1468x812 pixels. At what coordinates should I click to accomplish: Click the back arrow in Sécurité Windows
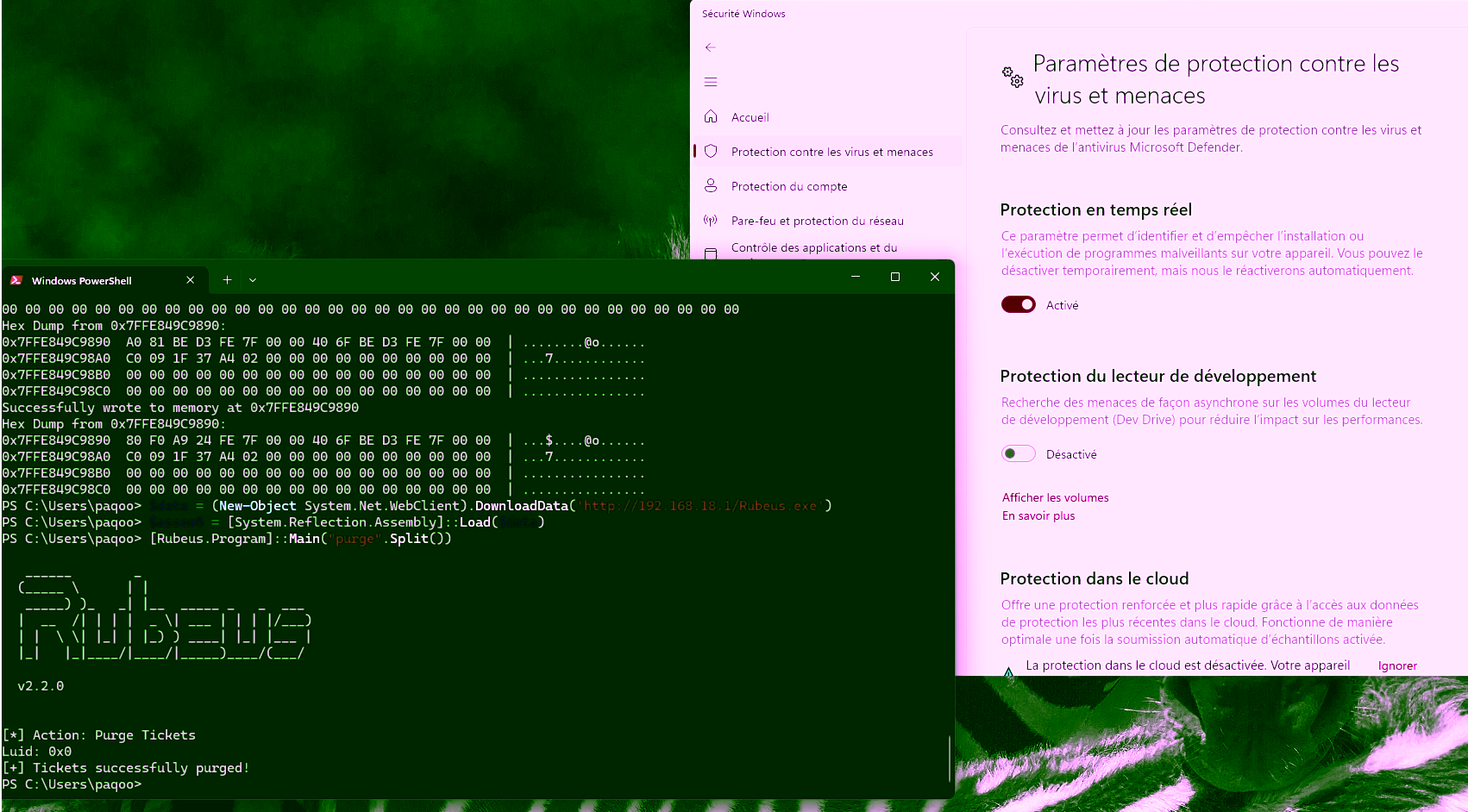pos(710,47)
